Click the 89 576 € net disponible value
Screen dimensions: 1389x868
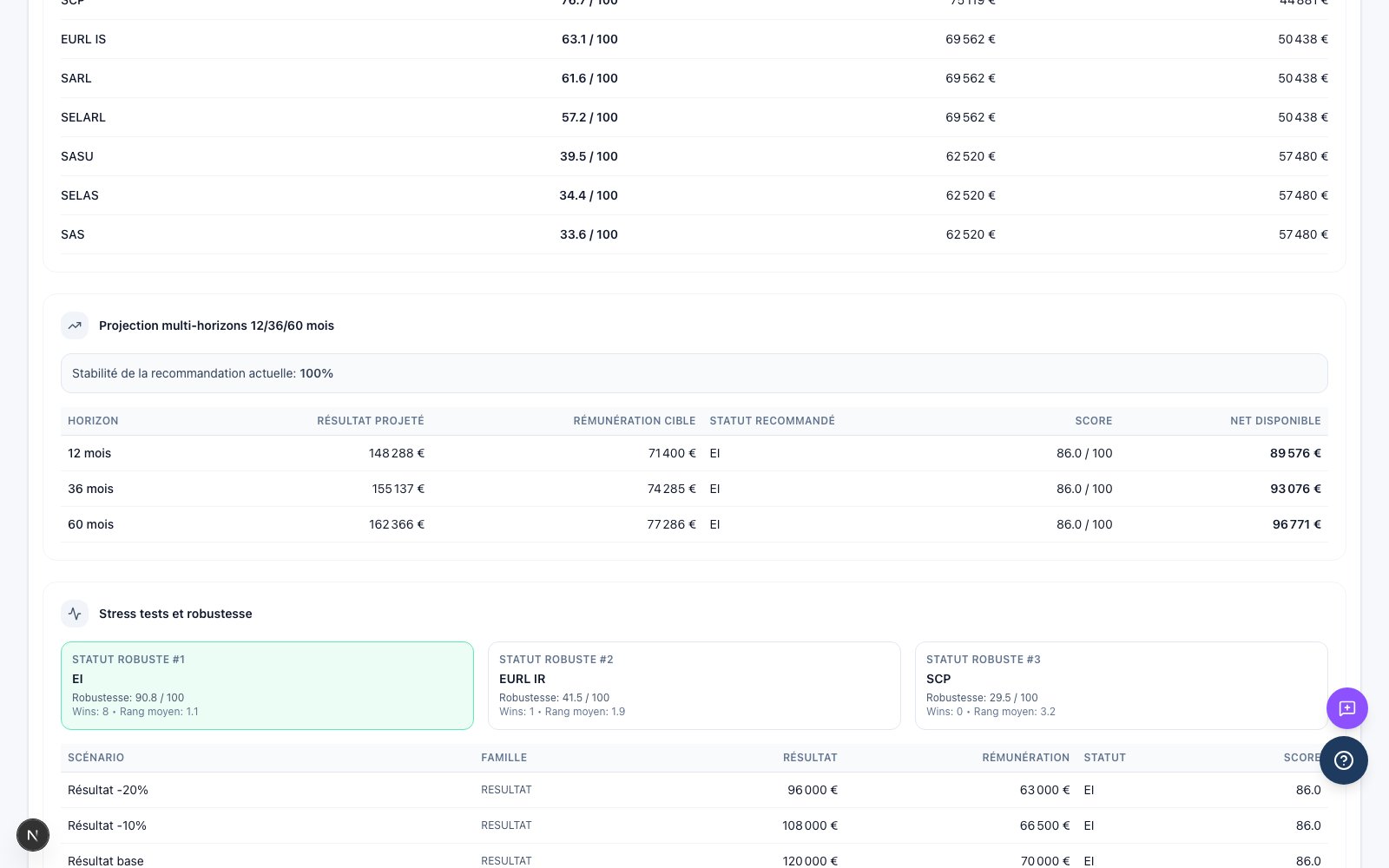pos(1295,453)
